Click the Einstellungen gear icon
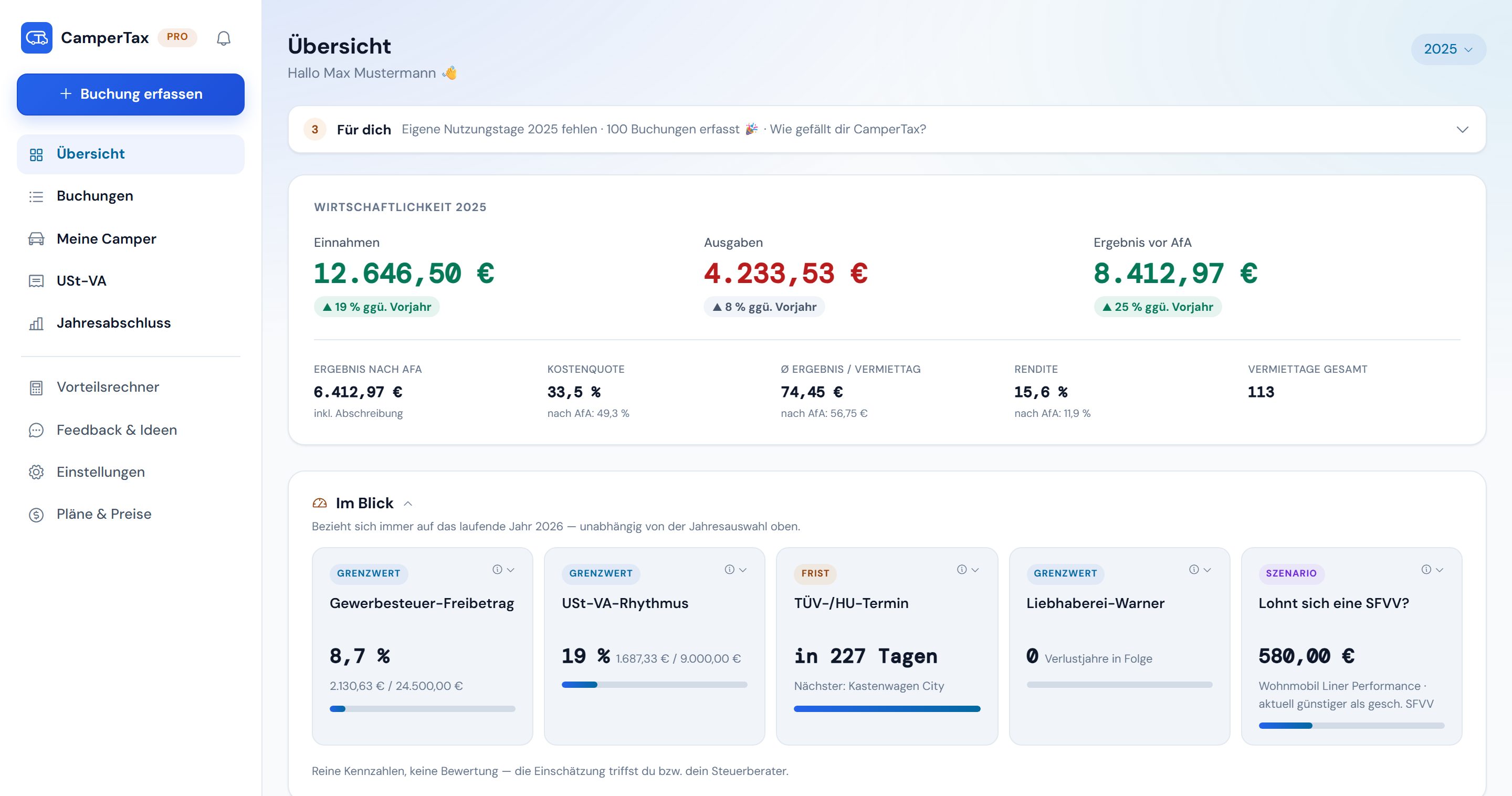Image resolution: width=1512 pixels, height=796 pixels. point(36,472)
